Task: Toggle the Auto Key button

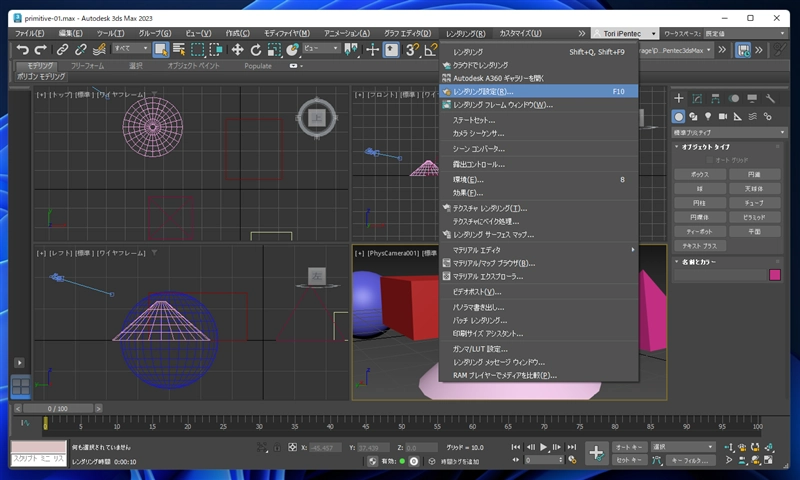Action: (x=630, y=447)
